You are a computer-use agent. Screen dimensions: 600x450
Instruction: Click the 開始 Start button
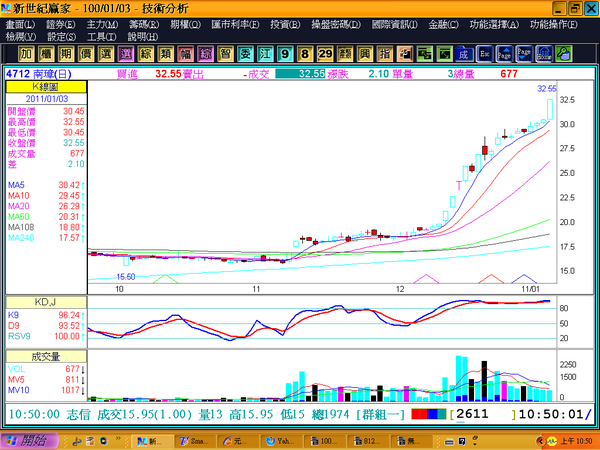click(29, 441)
